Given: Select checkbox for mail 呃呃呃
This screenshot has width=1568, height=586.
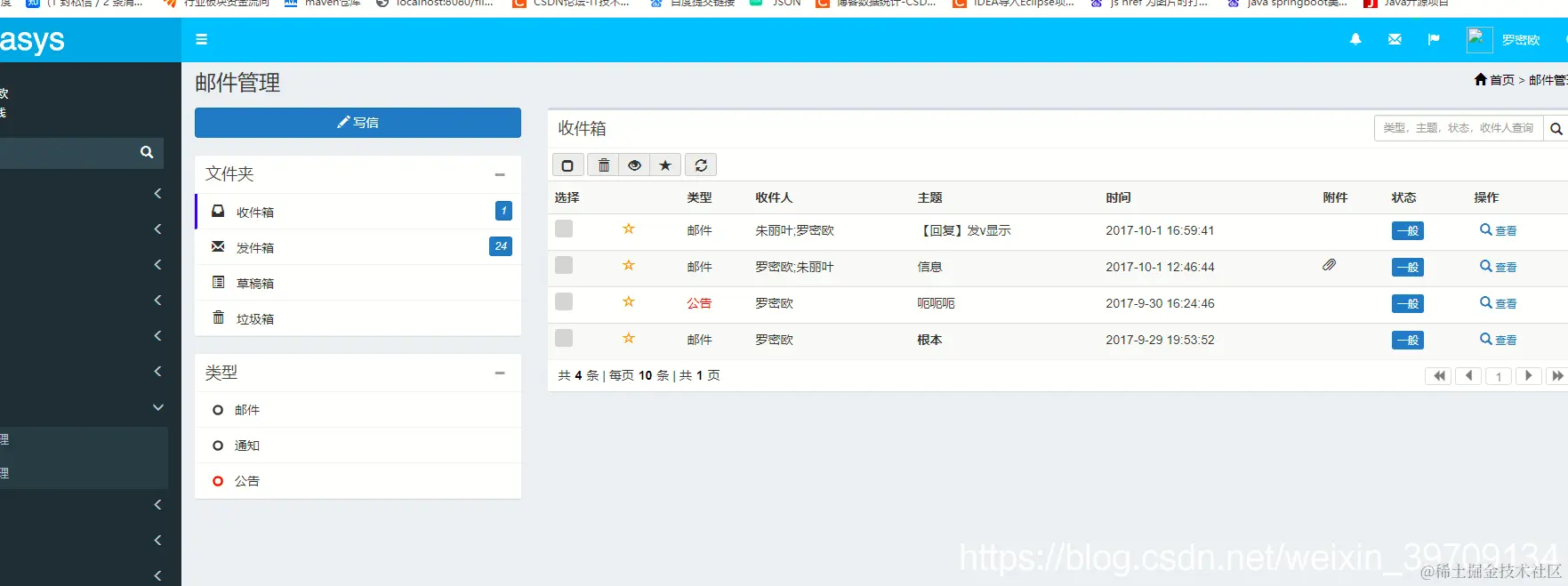Looking at the screenshot, I should [564, 301].
